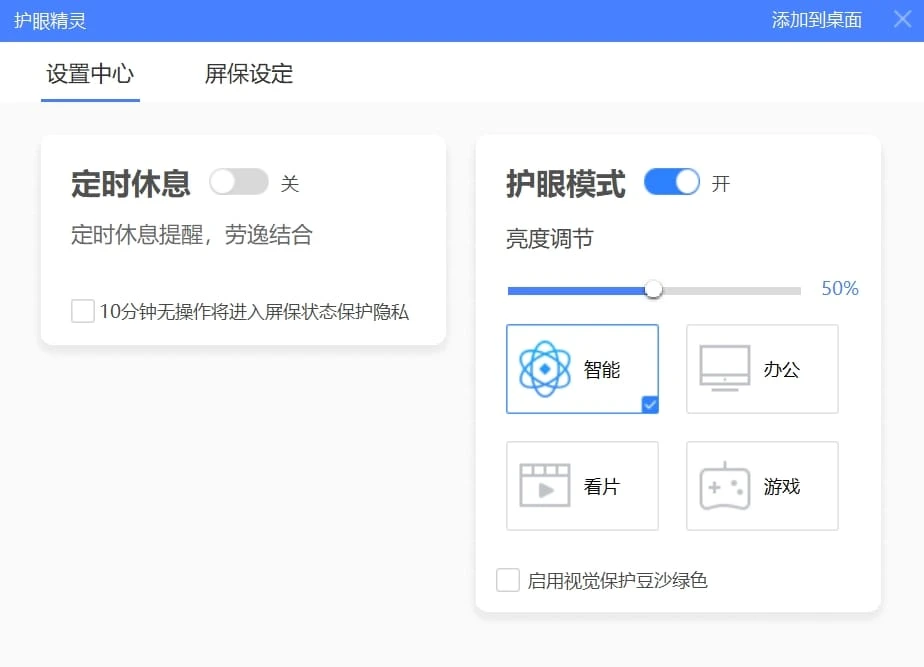Viewport: 924px width, 667px height.
Task: Choose the 办公 monitor icon
Action: tap(724, 369)
